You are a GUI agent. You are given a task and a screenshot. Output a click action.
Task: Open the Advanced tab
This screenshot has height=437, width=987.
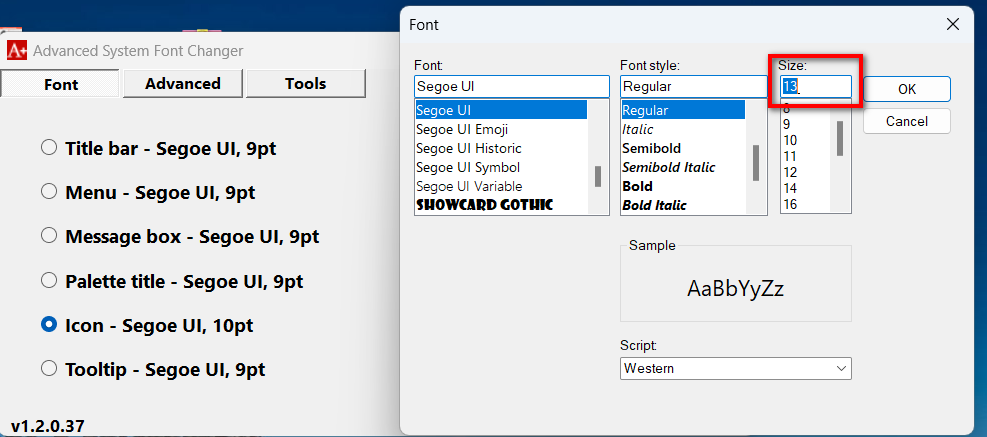(x=183, y=84)
